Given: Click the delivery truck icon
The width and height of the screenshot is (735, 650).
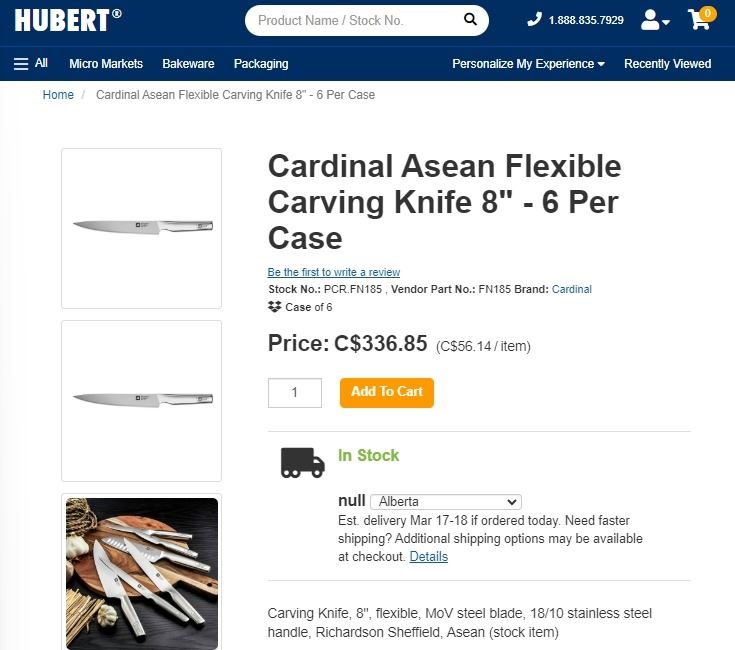Looking at the screenshot, I should (x=302, y=462).
